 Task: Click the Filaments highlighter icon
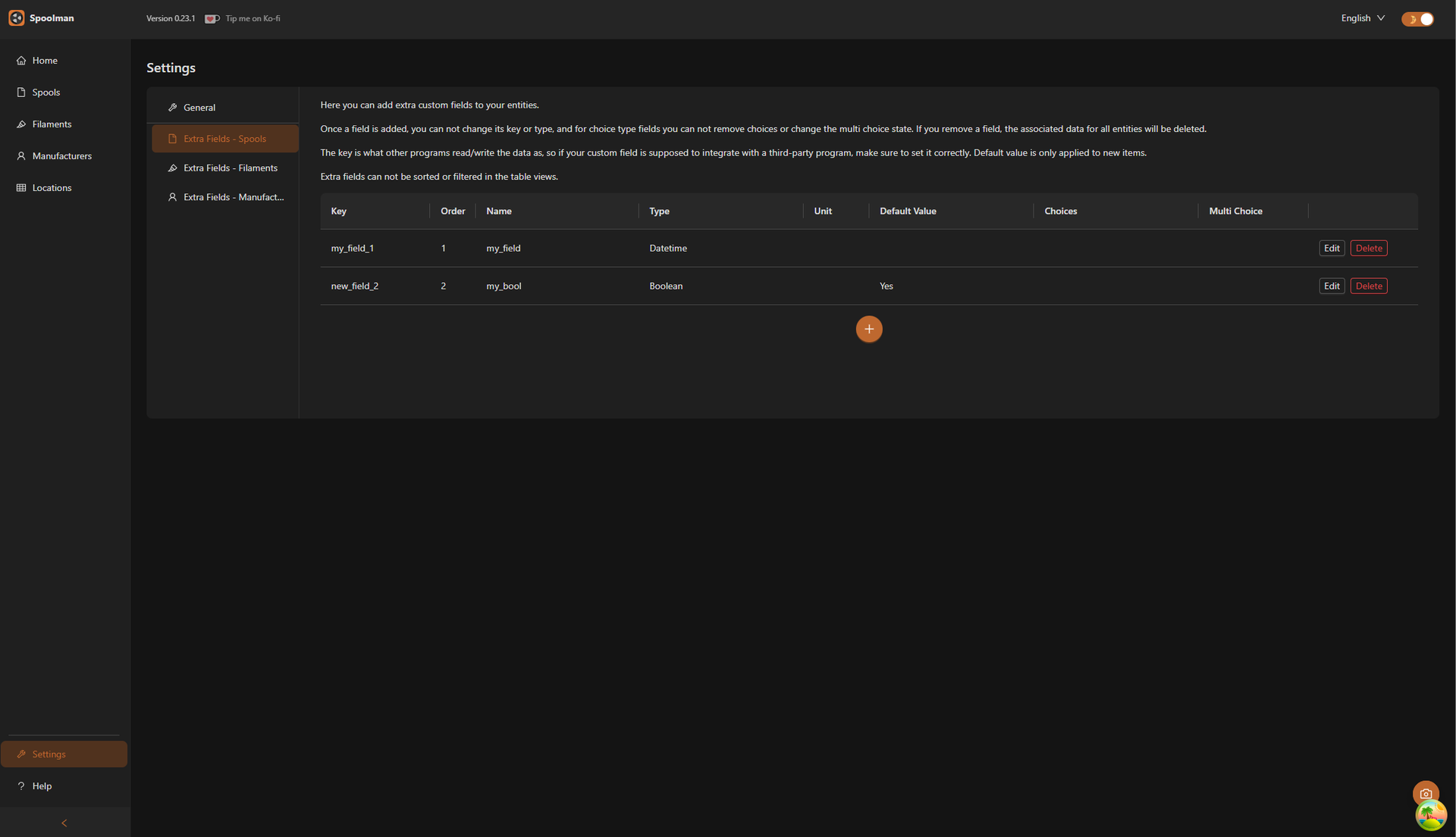[21, 124]
